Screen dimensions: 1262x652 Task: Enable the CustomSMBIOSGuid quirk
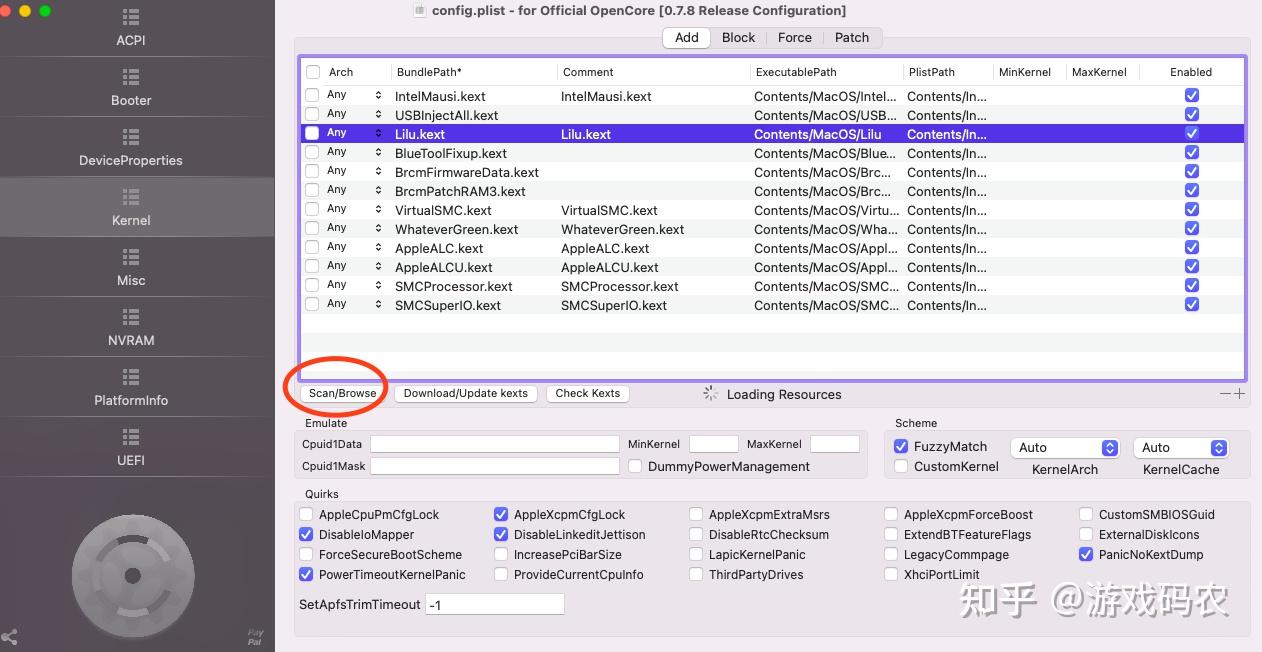1086,514
